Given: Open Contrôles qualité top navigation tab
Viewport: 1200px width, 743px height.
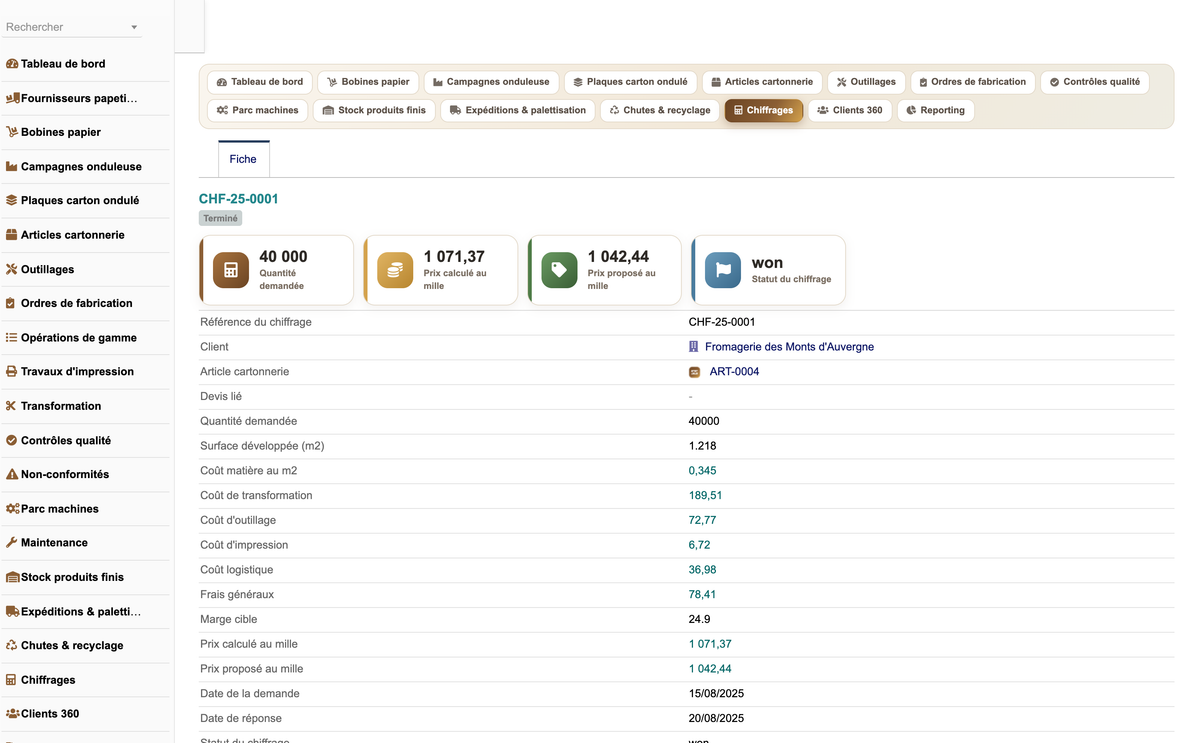Looking at the screenshot, I should (x=1095, y=82).
